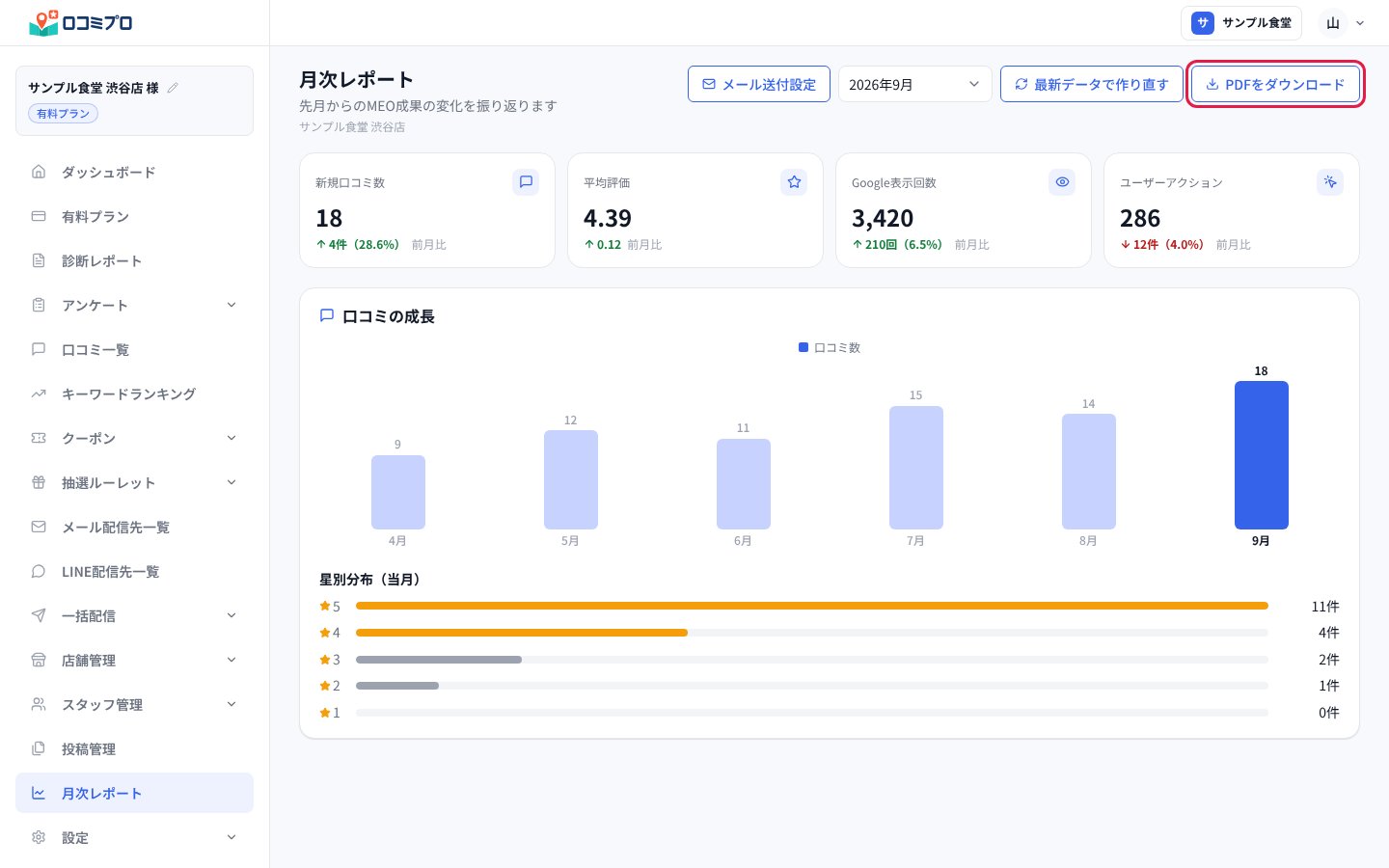Expand the アンケート submenu
The width and height of the screenshot is (1389, 868).
pos(231,305)
